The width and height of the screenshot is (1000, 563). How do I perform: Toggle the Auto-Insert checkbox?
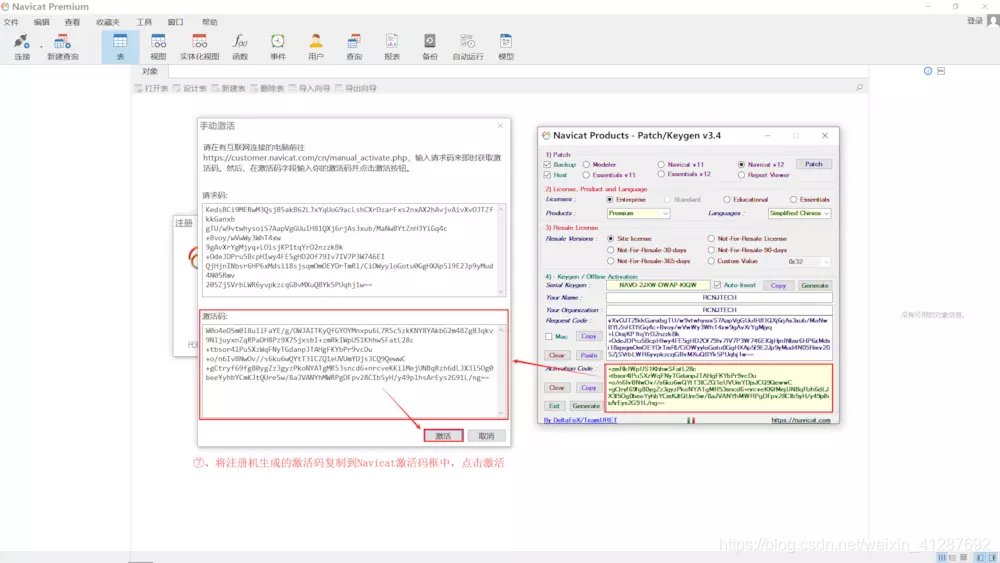[717, 285]
